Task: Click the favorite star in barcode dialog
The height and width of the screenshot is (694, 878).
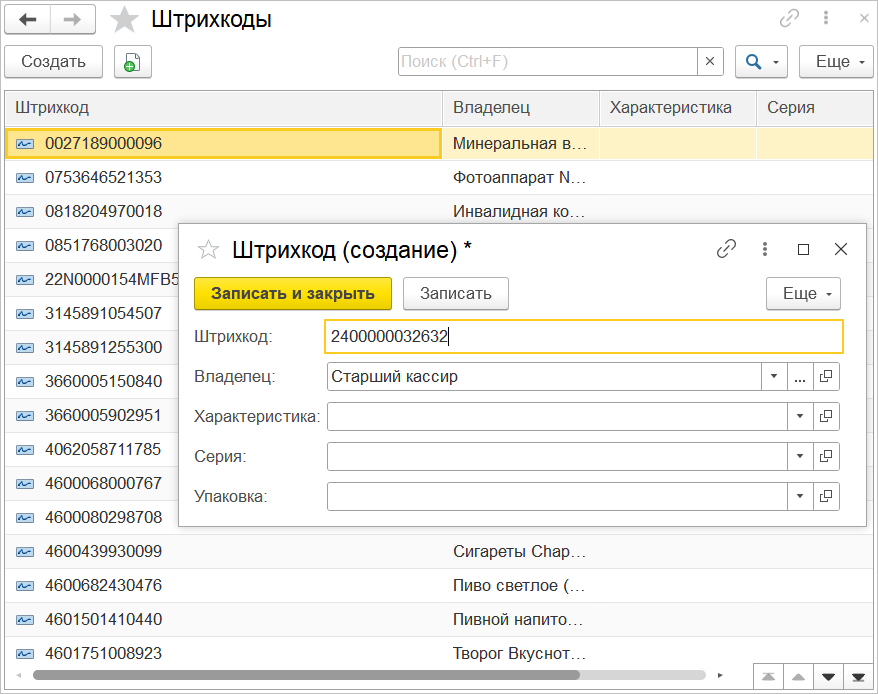Action: pyautogui.click(x=208, y=250)
